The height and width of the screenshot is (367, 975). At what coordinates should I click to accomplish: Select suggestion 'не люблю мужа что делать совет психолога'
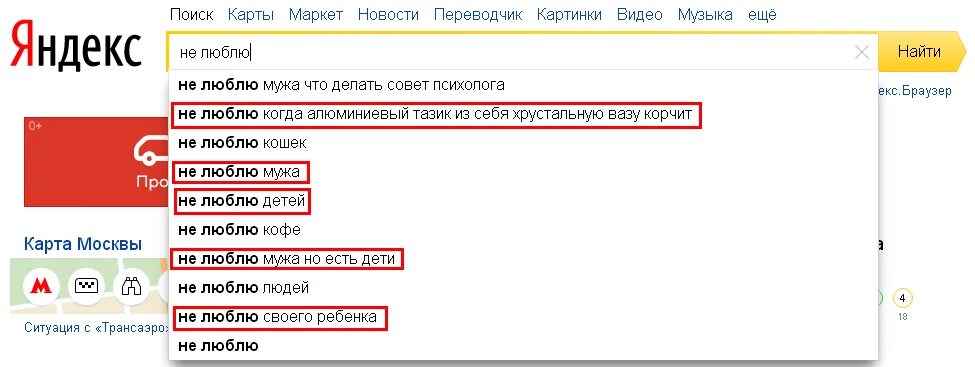[524, 85]
